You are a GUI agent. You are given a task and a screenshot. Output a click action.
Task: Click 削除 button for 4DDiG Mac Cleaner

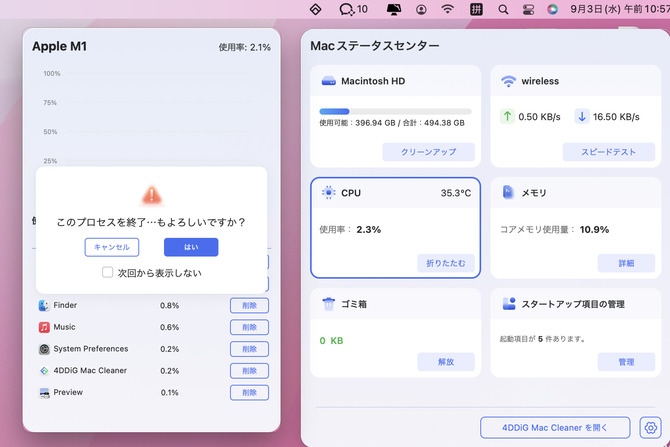point(249,371)
